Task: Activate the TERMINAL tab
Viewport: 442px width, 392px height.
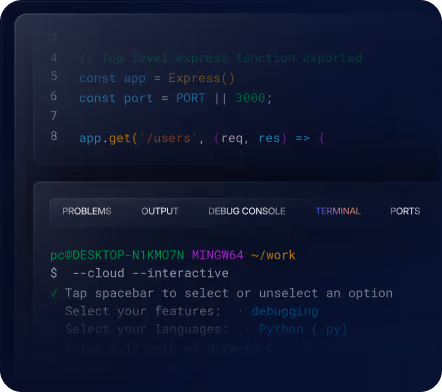Action: coord(338,211)
